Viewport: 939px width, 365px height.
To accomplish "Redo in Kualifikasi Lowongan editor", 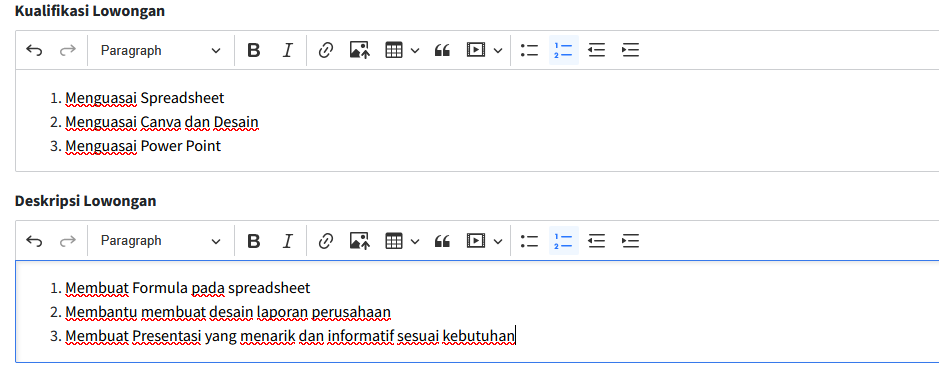I will 68,50.
